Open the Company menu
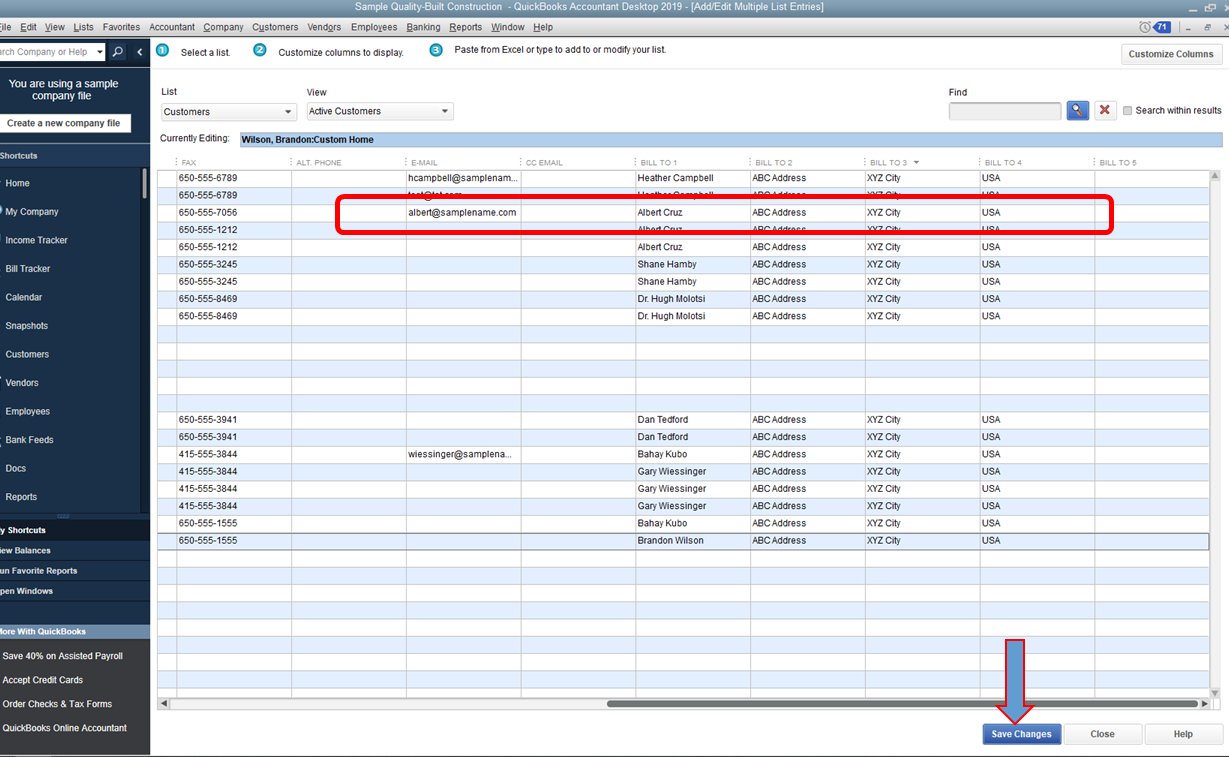 [x=223, y=27]
